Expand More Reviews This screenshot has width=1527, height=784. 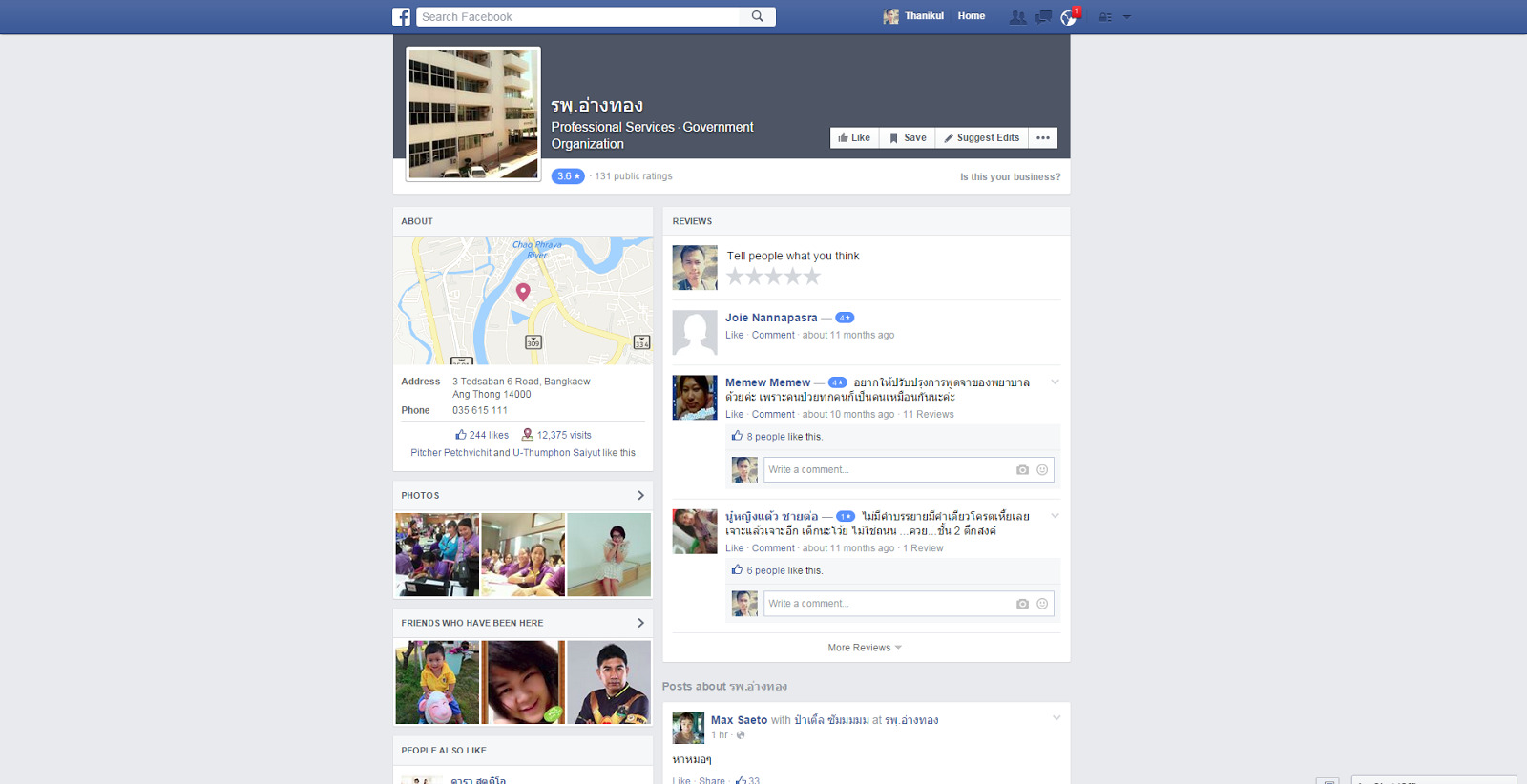coord(865,648)
